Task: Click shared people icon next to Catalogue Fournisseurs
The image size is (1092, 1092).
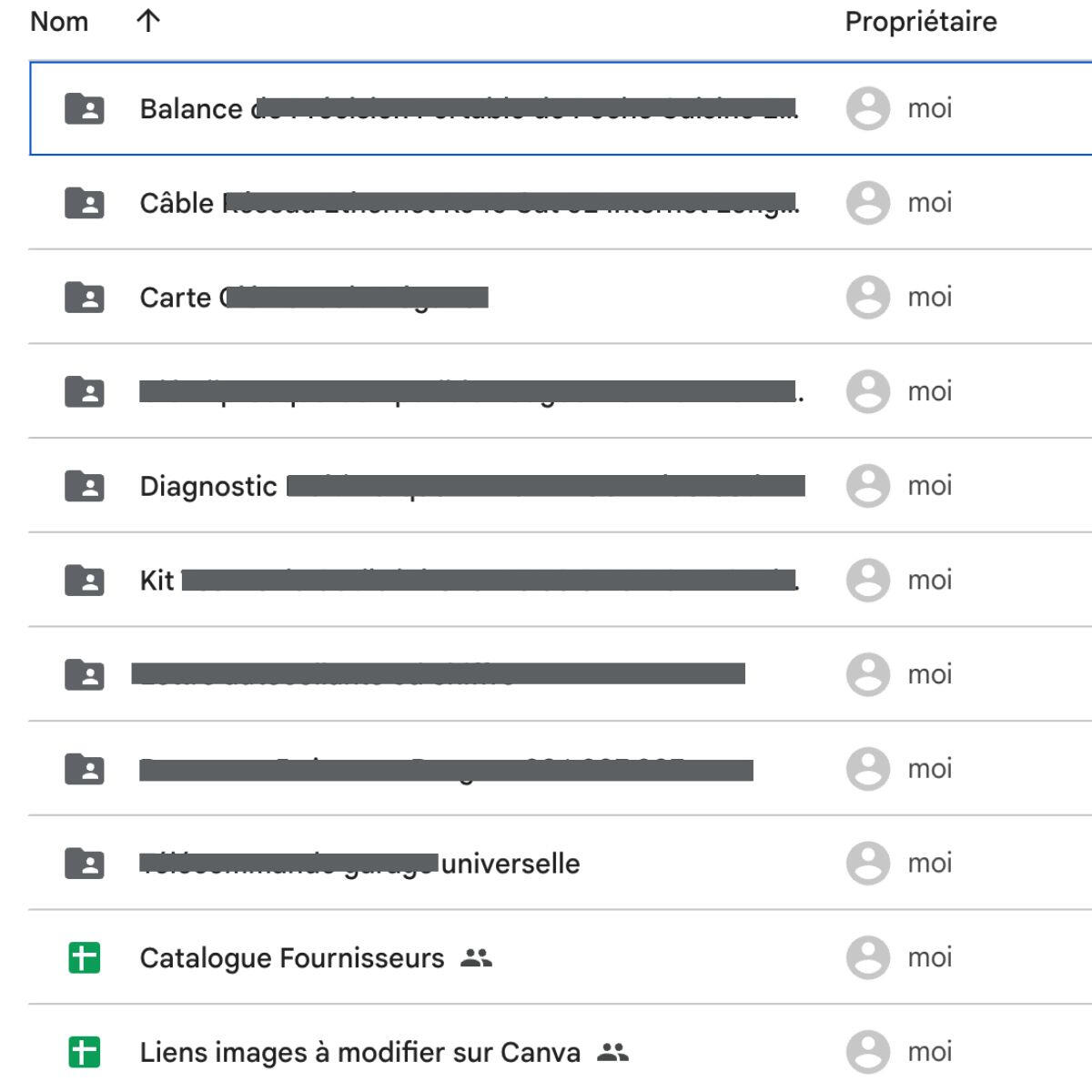Action: pos(476,957)
